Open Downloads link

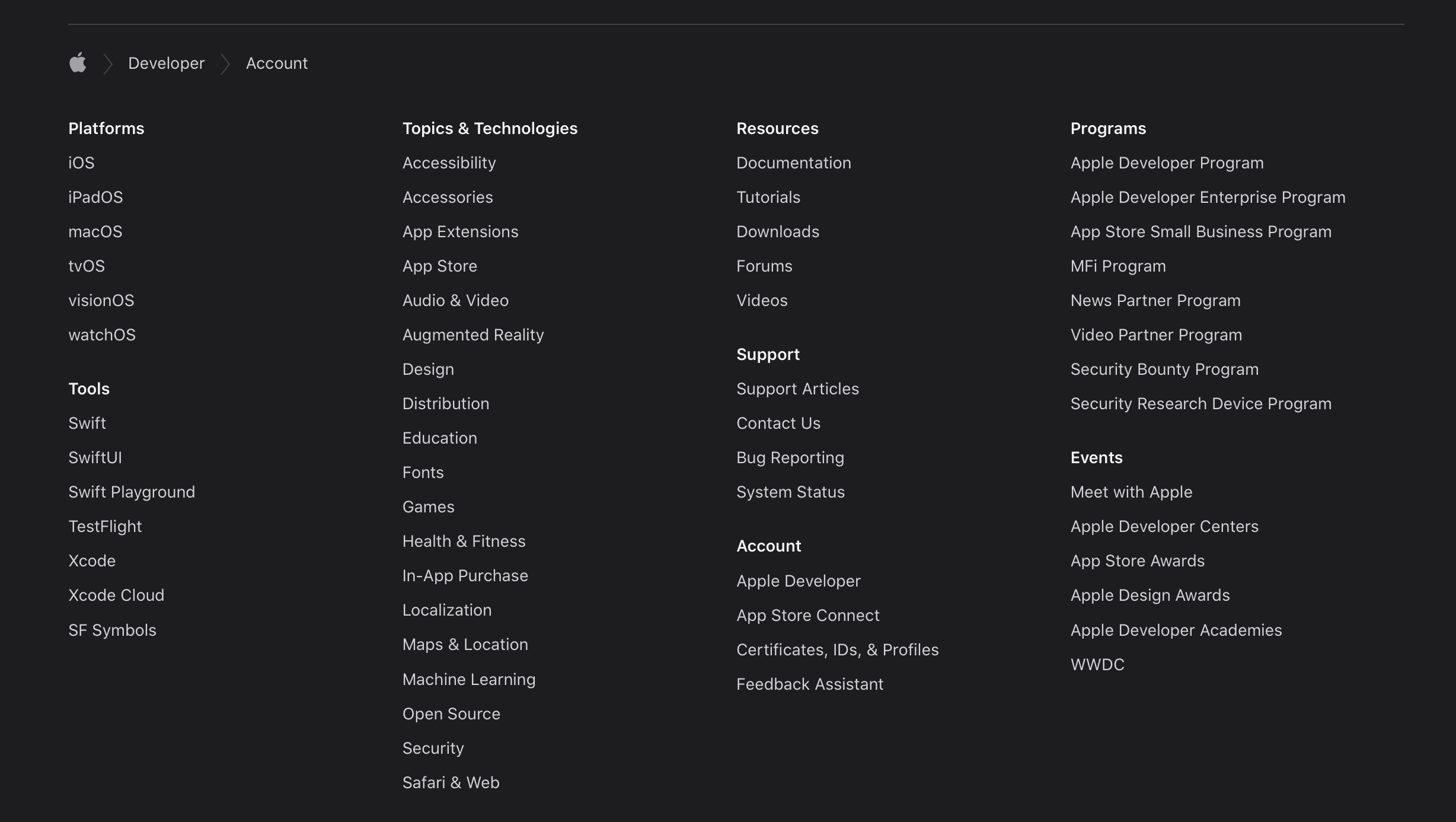(x=778, y=231)
